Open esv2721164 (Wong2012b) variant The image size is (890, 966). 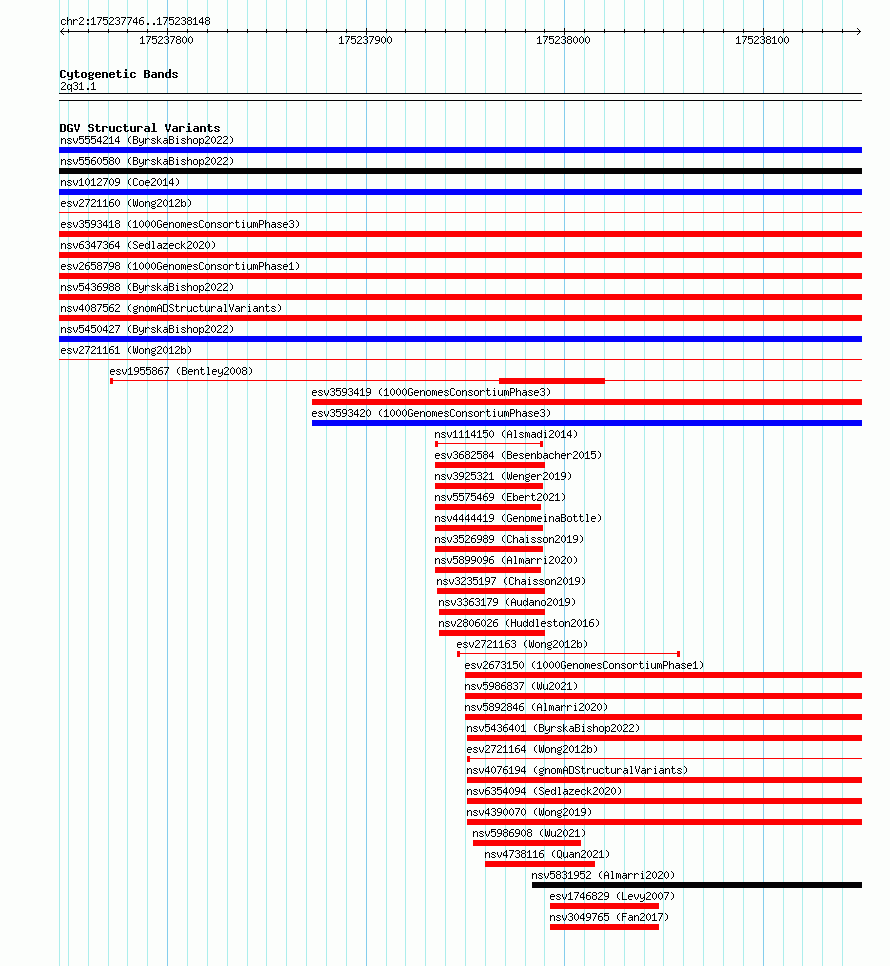[532, 748]
